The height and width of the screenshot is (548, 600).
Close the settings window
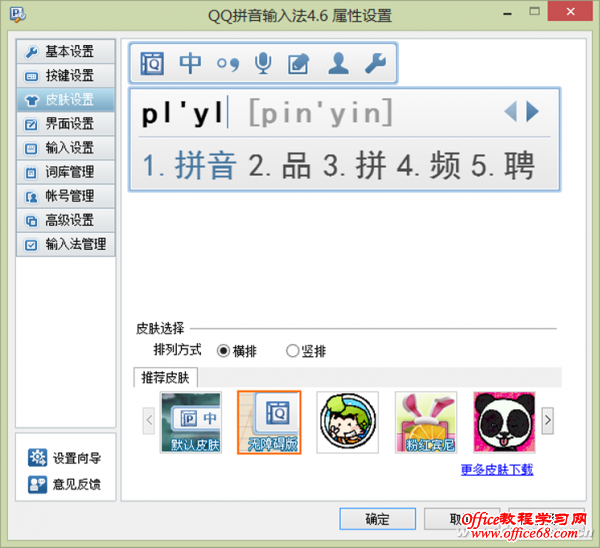click(570, 11)
